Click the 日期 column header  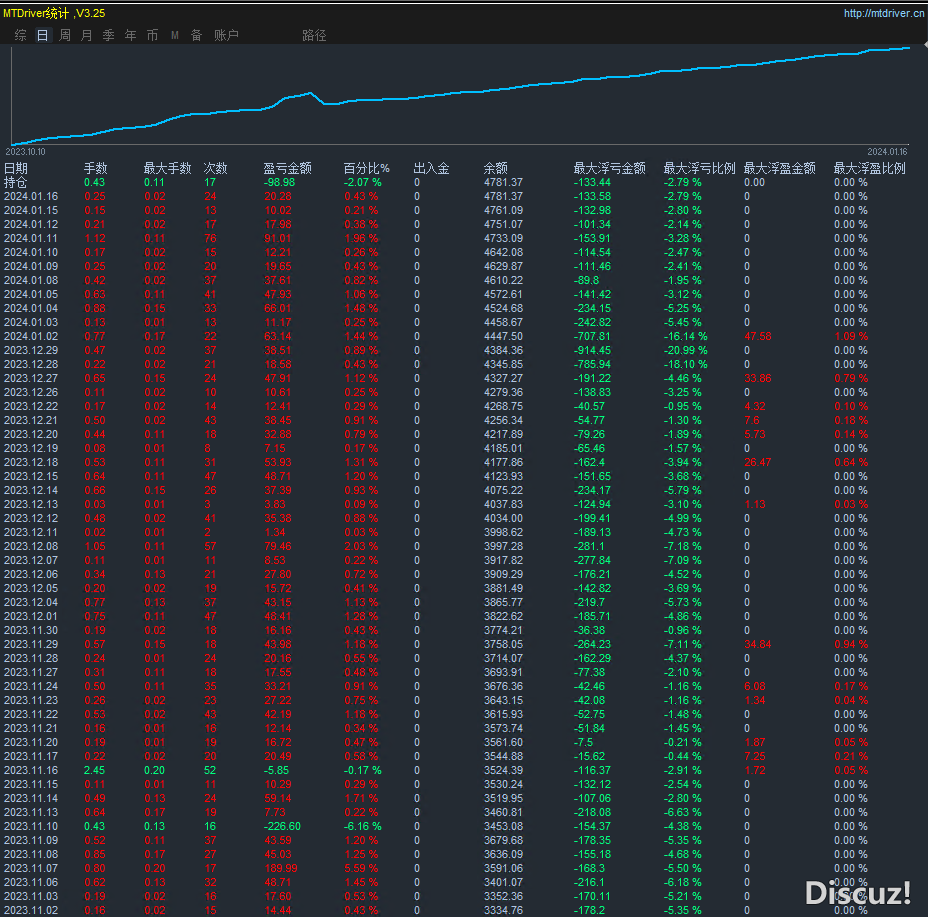[16, 168]
